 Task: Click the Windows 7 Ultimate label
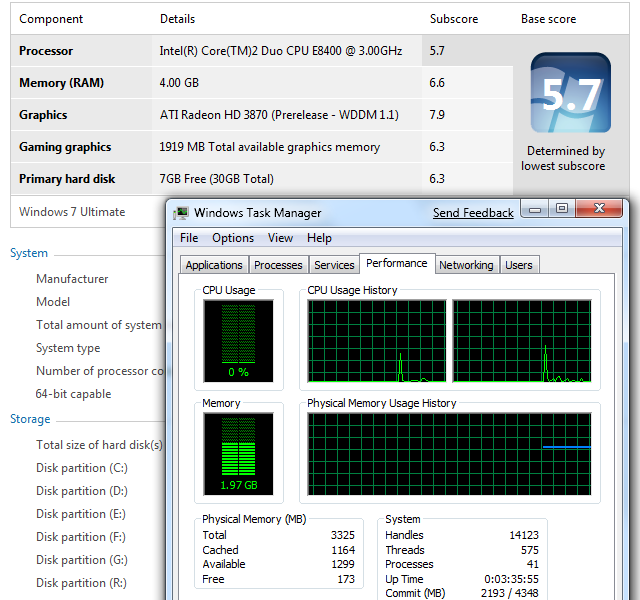point(72,212)
